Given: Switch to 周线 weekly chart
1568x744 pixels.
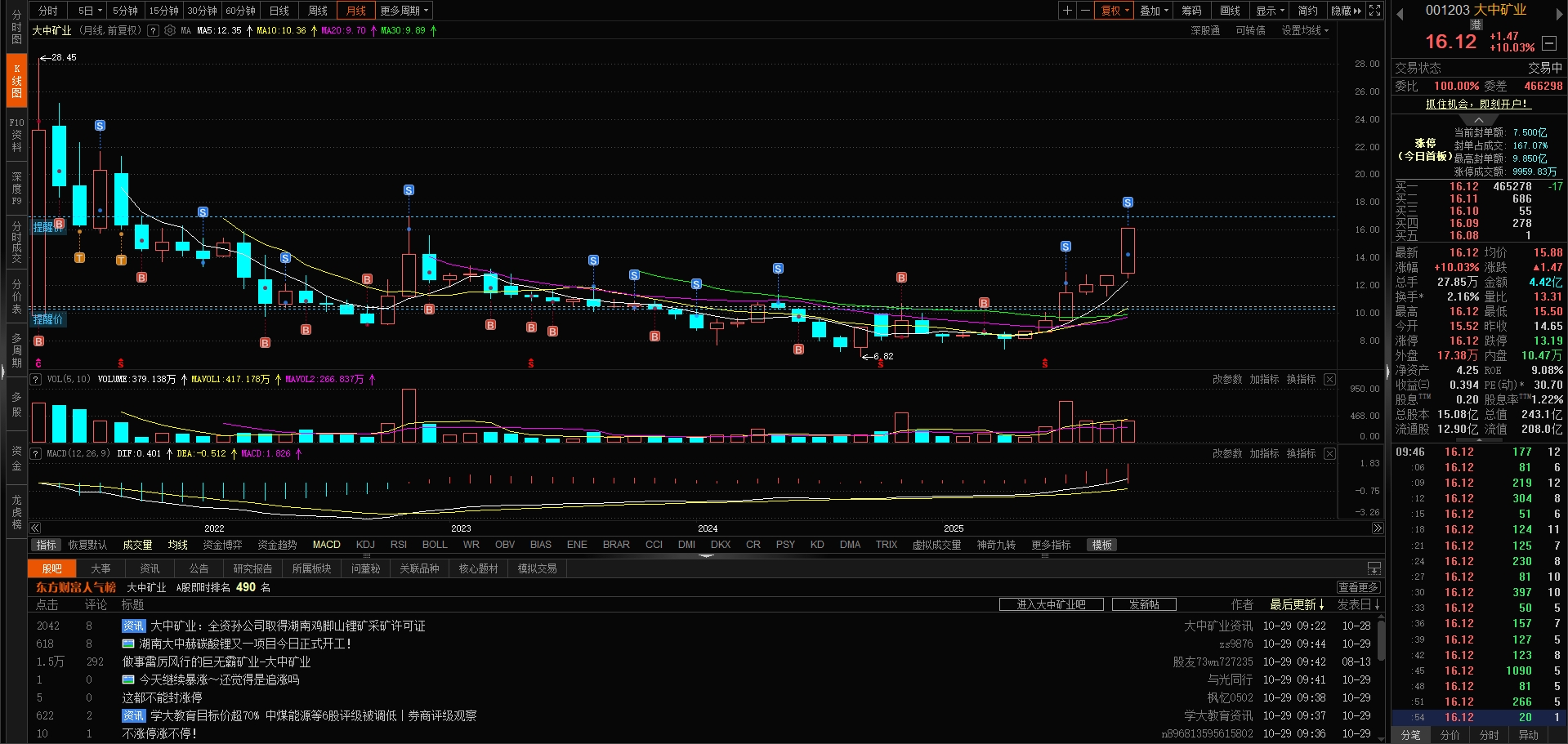Looking at the screenshot, I should (x=318, y=11).
